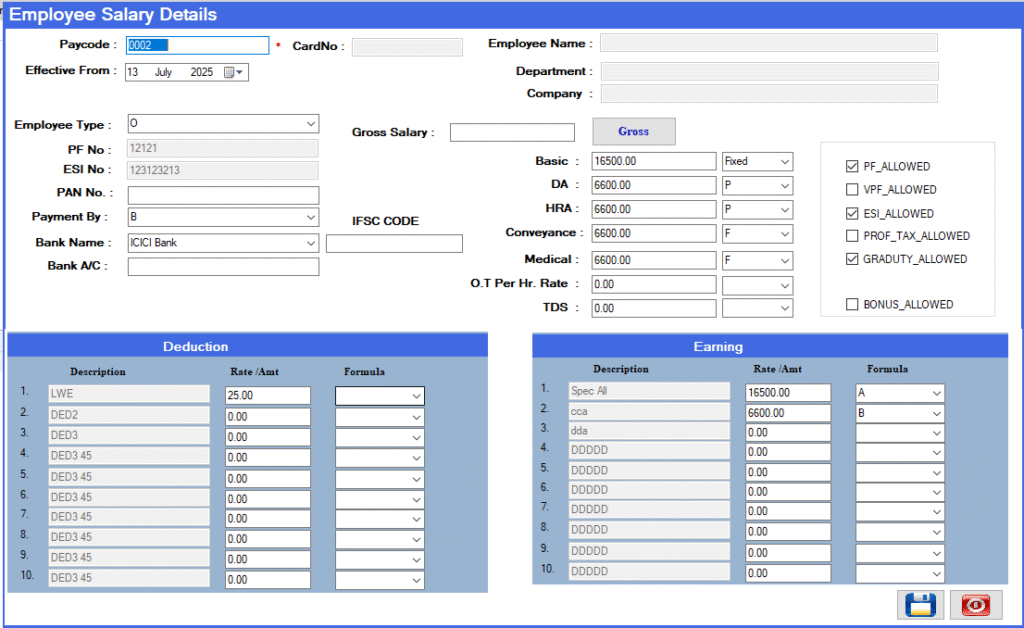
Task: Uncheck the GRADUTY_ALLOWED checkbox
Action: coord(852,259)
